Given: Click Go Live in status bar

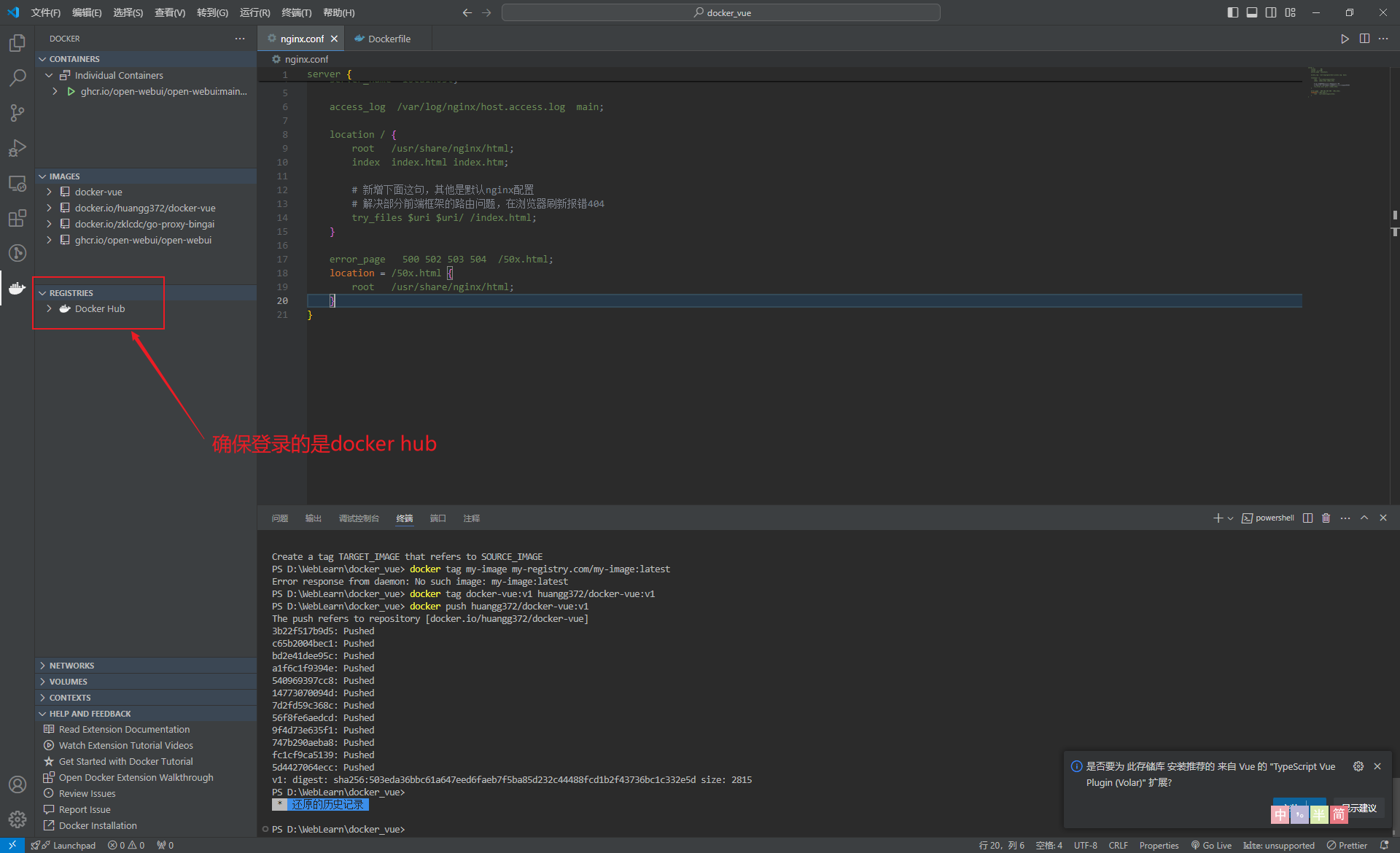Looking at the screenshot, I should coord(1211,845).
